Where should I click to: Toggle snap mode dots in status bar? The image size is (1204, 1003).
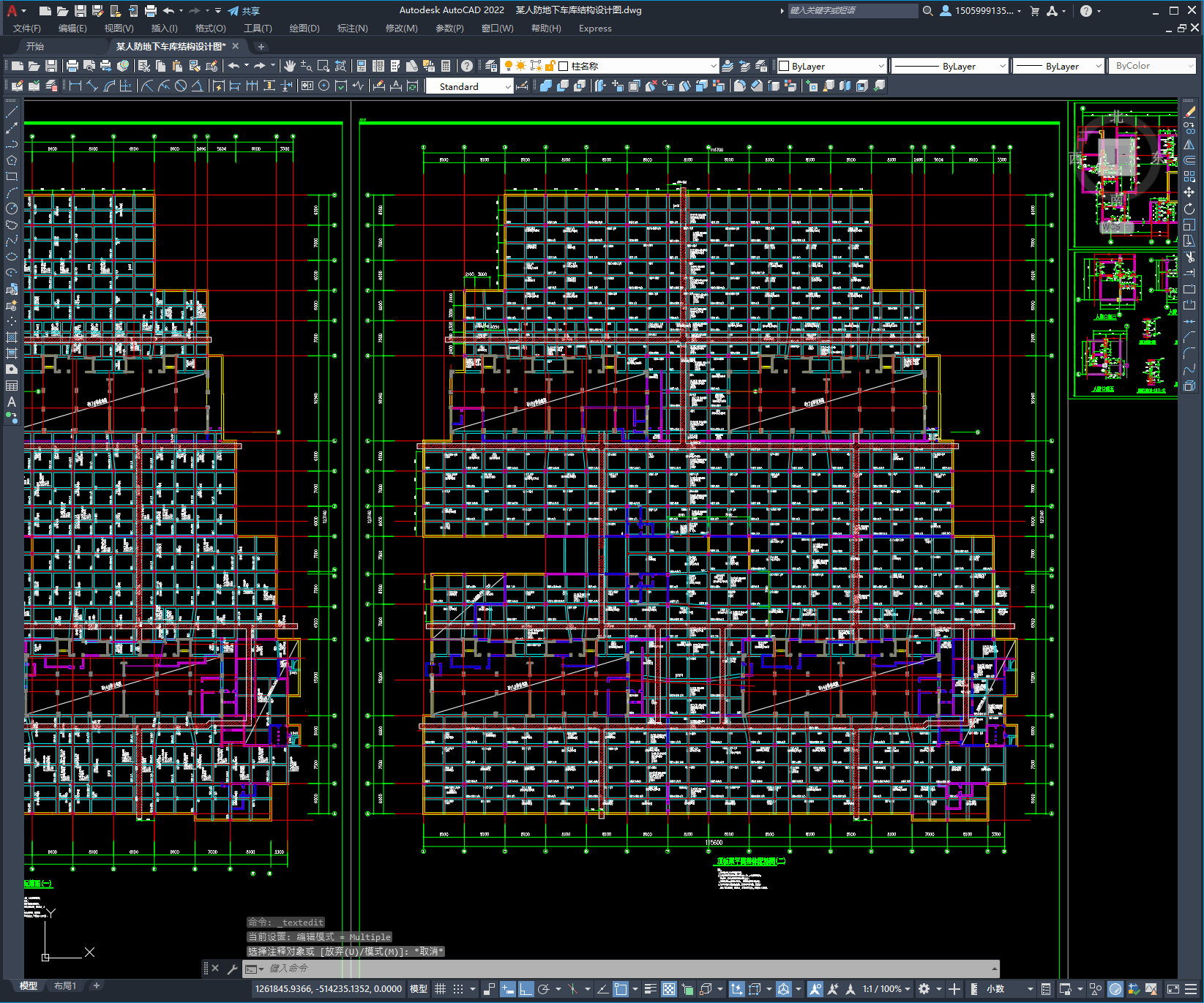(x=458, y=989)
